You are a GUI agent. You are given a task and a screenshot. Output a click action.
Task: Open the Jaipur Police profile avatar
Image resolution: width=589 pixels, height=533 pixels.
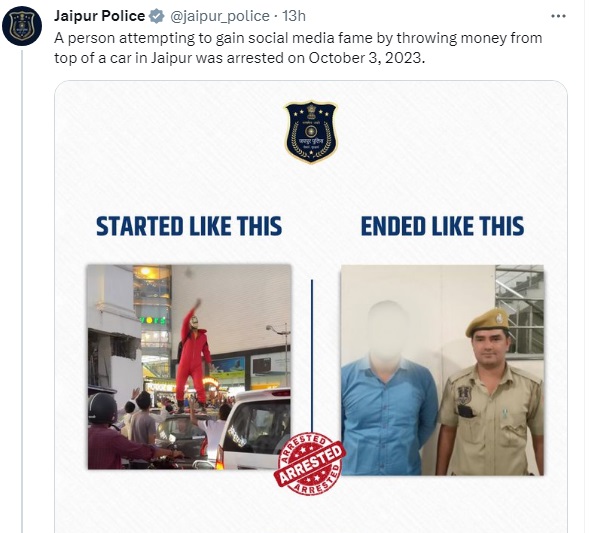[x=22, y=26]
